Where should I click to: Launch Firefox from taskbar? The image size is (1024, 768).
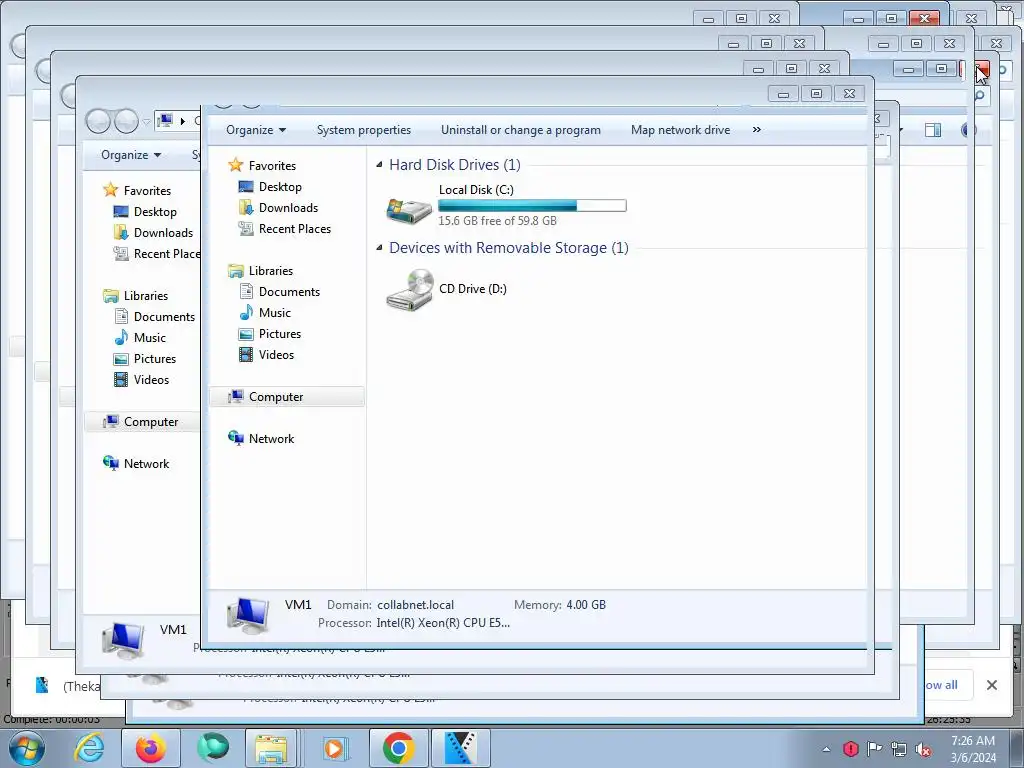[x=150, y=748]
